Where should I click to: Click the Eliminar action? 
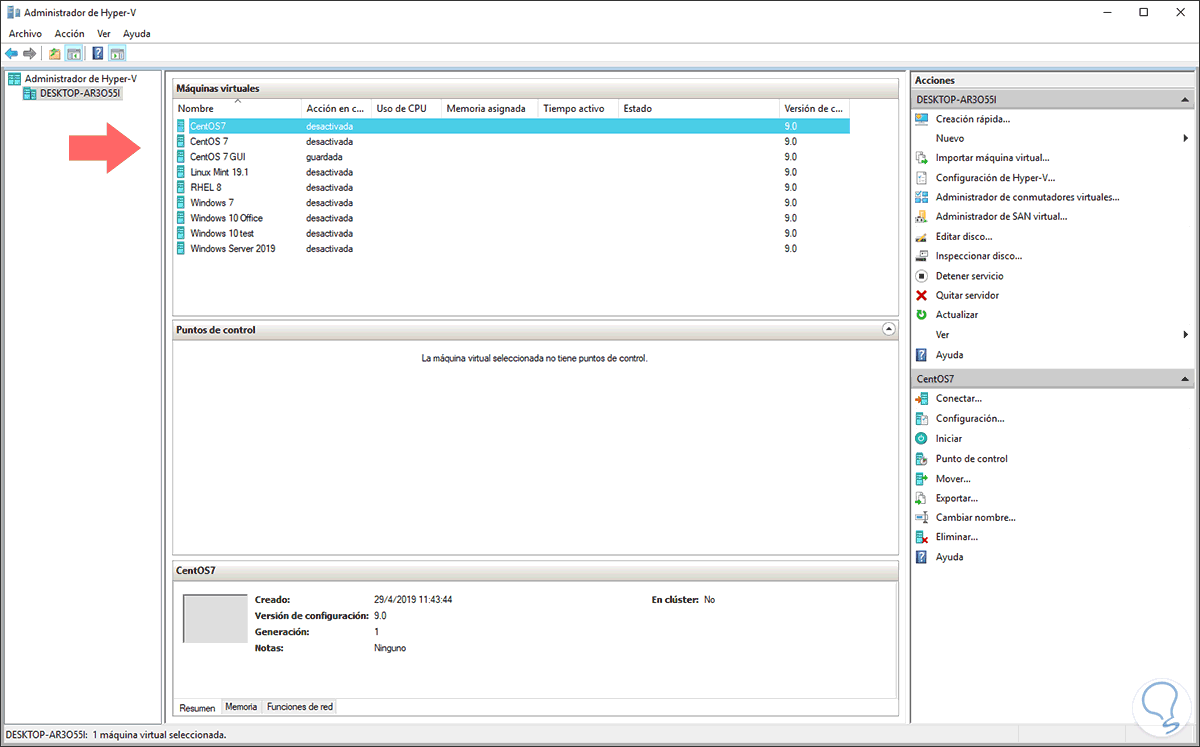click(x=957, y=537)
